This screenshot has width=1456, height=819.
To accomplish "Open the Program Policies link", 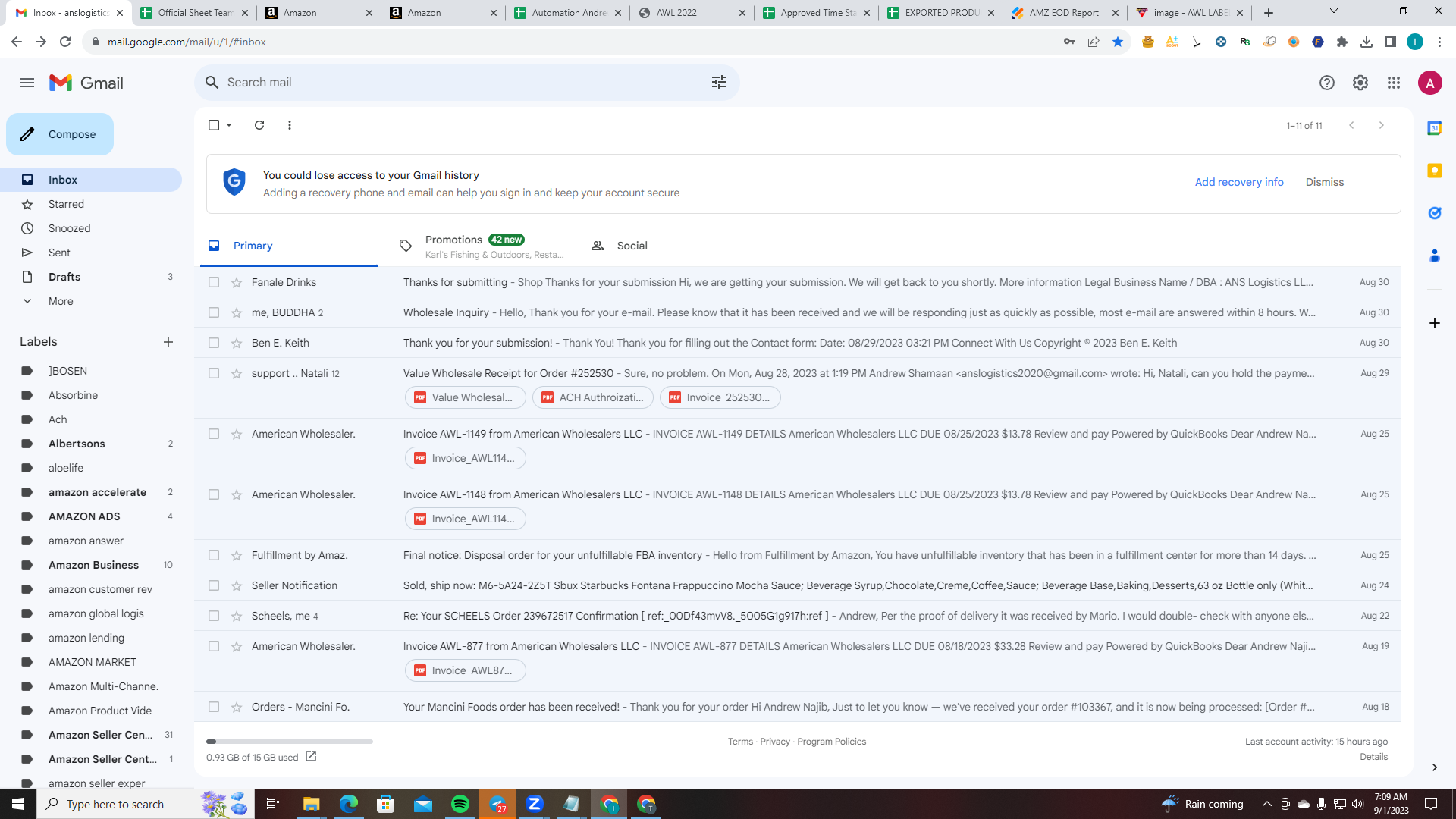I will [832, 742].
